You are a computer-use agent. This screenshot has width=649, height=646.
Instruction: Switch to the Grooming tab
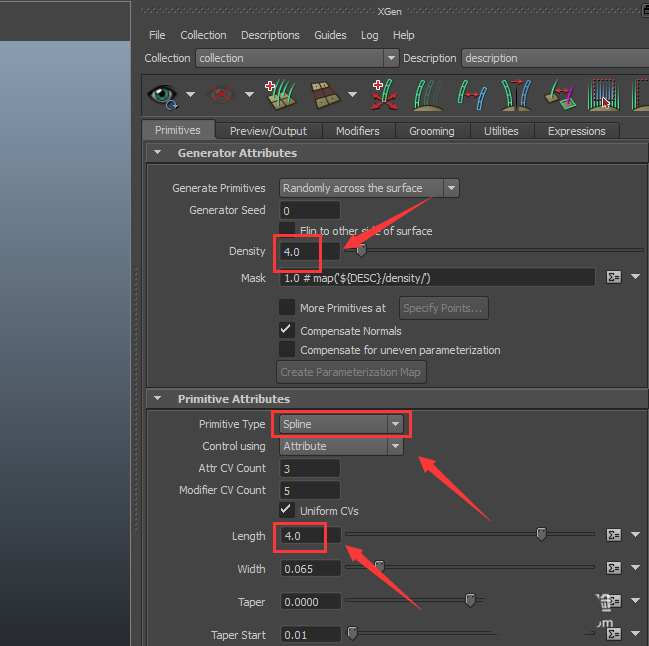[x=432, y=131]
